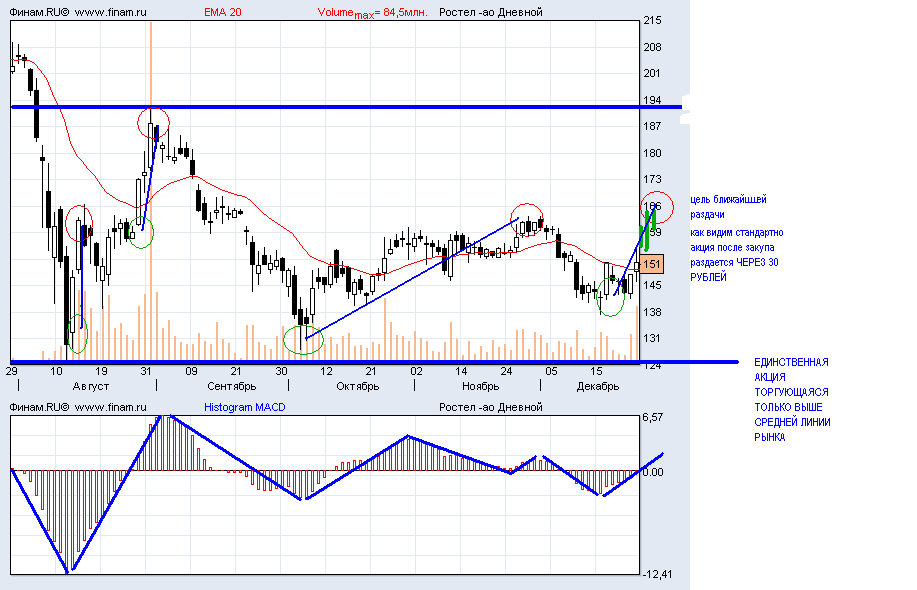Click date label 19 on time axis
Screen dimensions: 917x590
101,371
